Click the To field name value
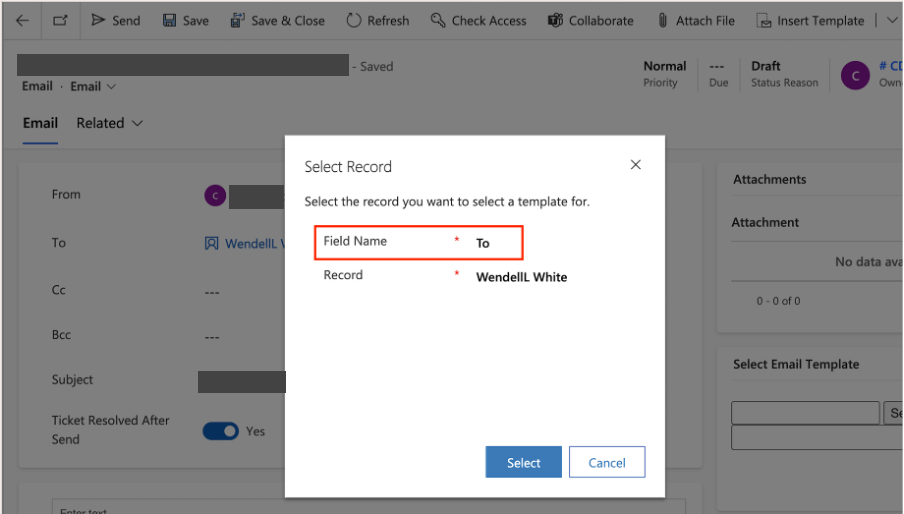The height and width of the screenshot is (514, 904). [483, 243]
